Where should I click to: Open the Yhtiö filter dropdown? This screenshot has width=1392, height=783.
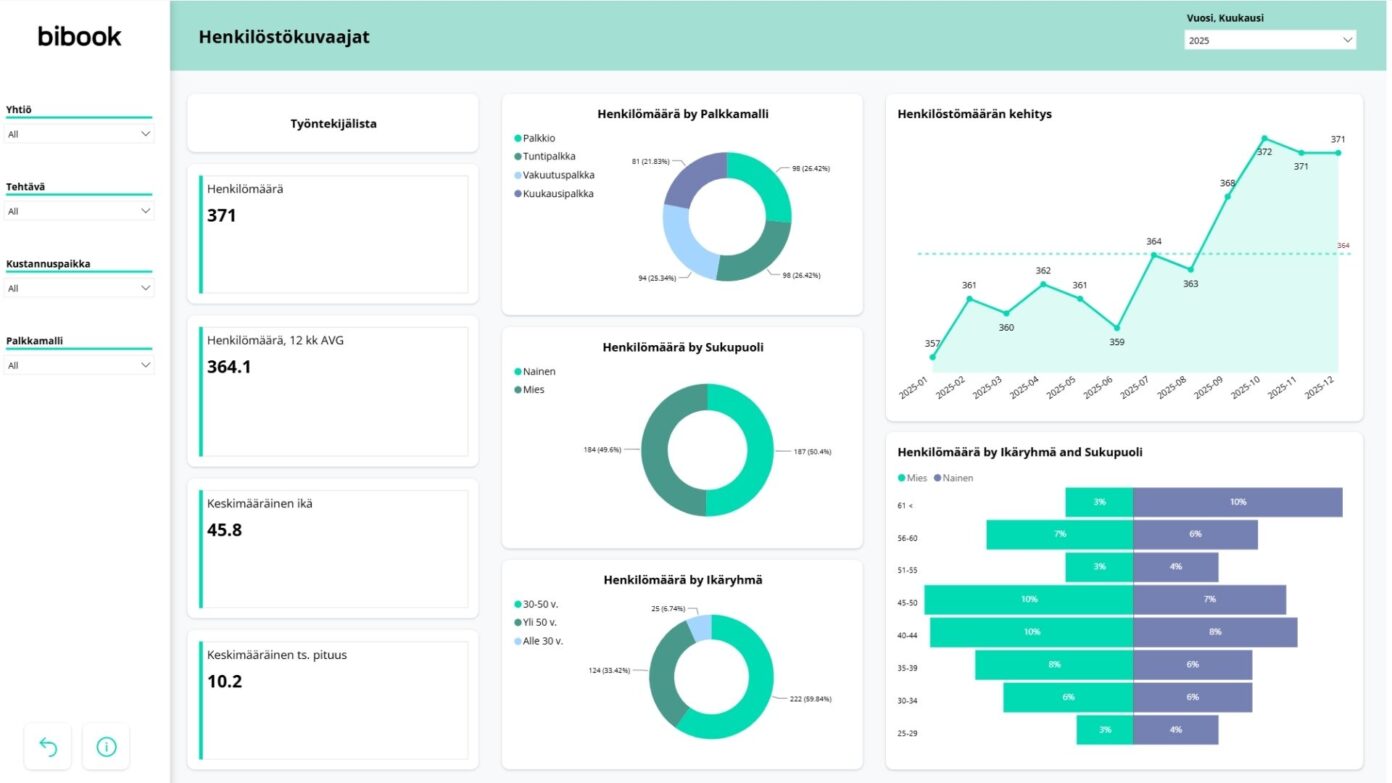pyautogui.click(x=79, y=132)
